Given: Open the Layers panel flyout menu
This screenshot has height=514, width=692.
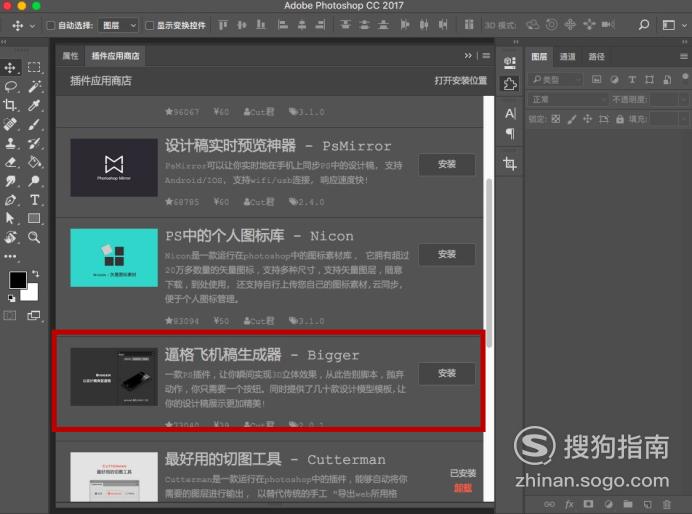Looking at the screenshot, I should [684, 56].
